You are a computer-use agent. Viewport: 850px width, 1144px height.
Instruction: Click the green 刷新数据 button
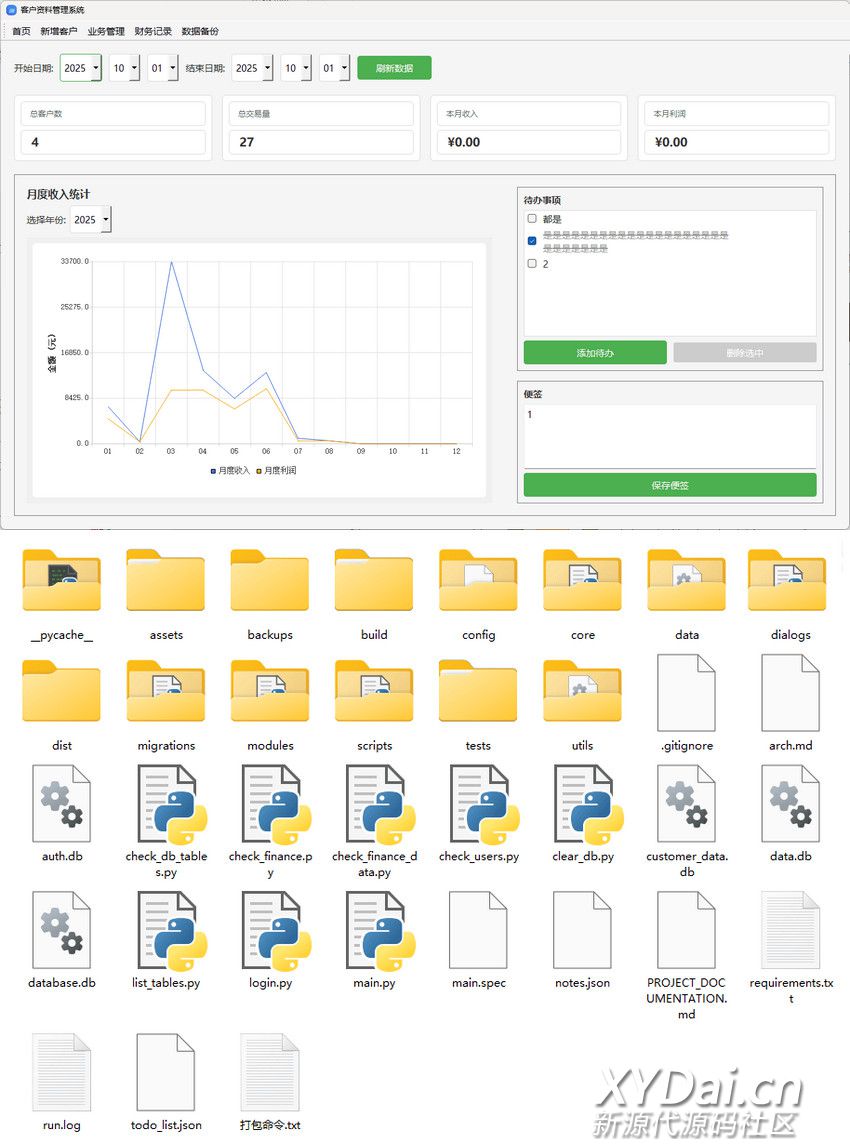click(394, 68)
